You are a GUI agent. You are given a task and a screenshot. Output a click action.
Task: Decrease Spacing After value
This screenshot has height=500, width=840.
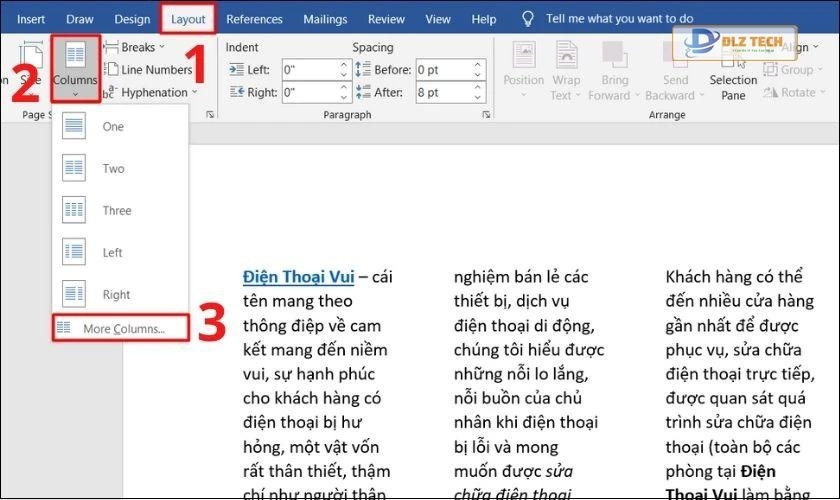478,98
